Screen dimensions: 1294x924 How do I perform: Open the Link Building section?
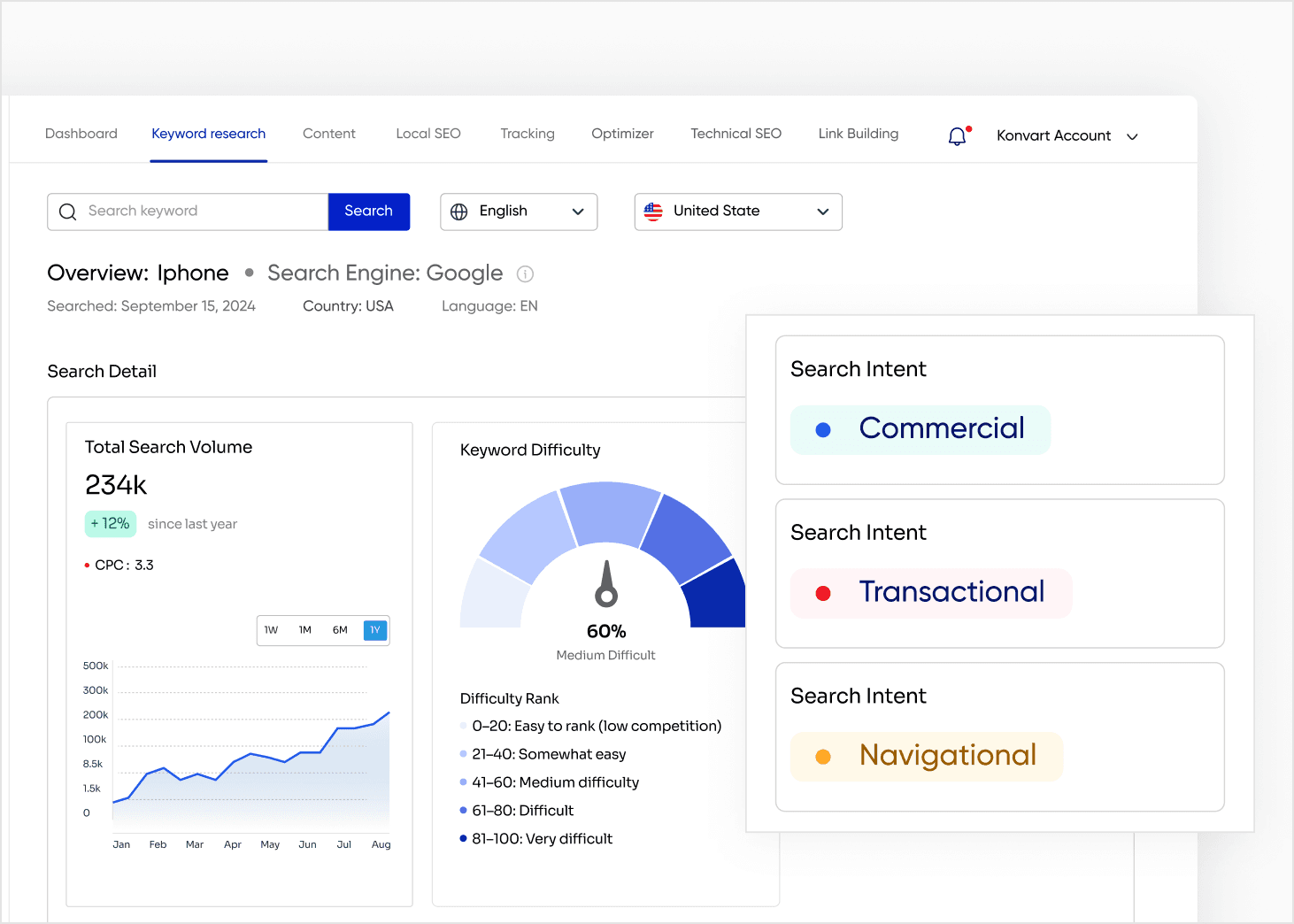(x=858, y=134)
